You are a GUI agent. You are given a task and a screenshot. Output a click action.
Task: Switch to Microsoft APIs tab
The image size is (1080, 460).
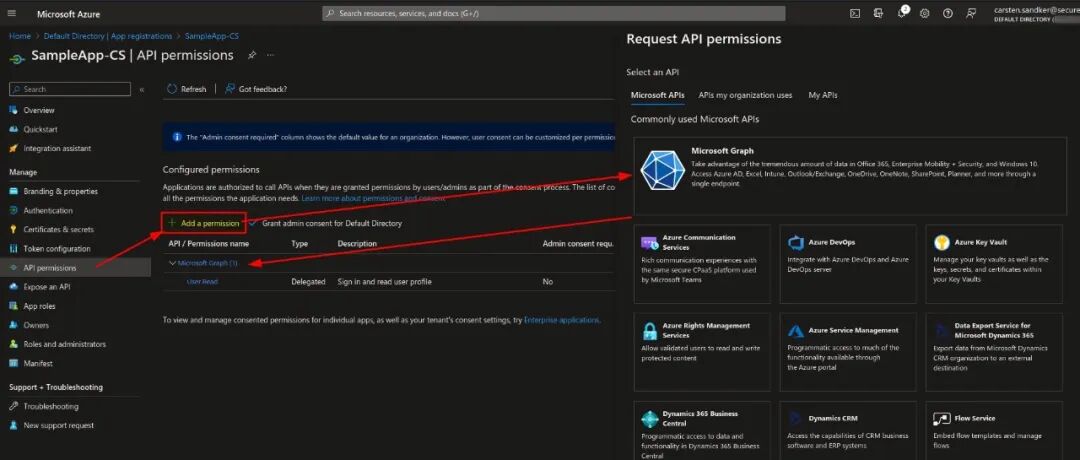(657, 95)
